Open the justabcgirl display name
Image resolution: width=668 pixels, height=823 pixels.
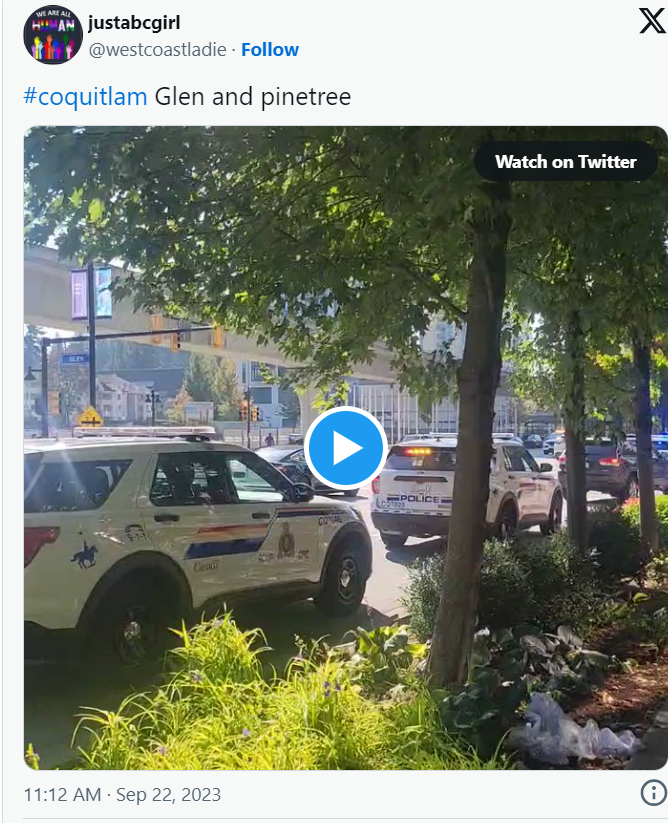[134, 23]
